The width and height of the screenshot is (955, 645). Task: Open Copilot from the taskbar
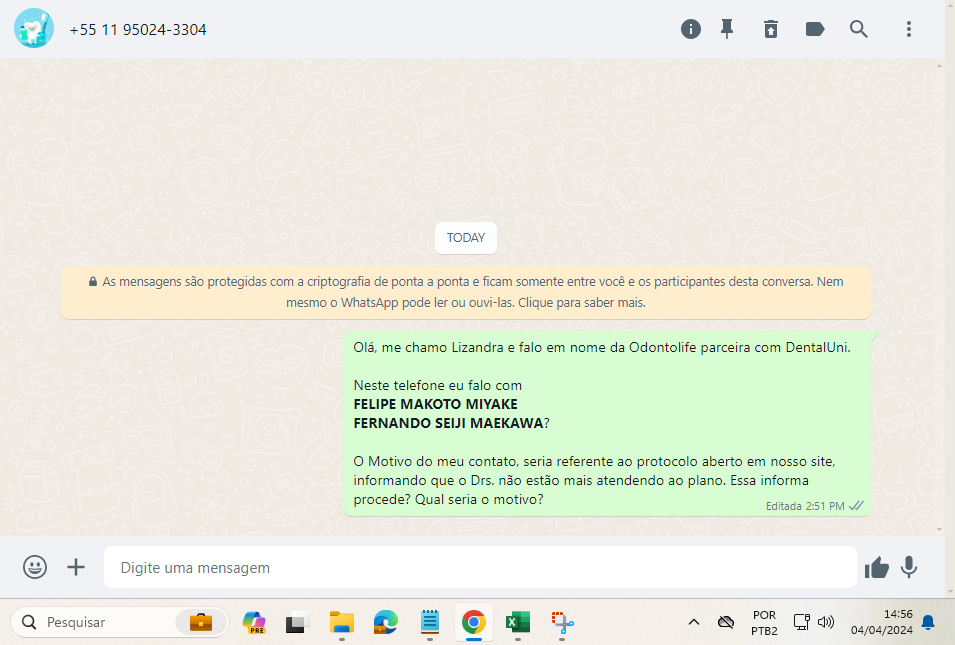254,622
